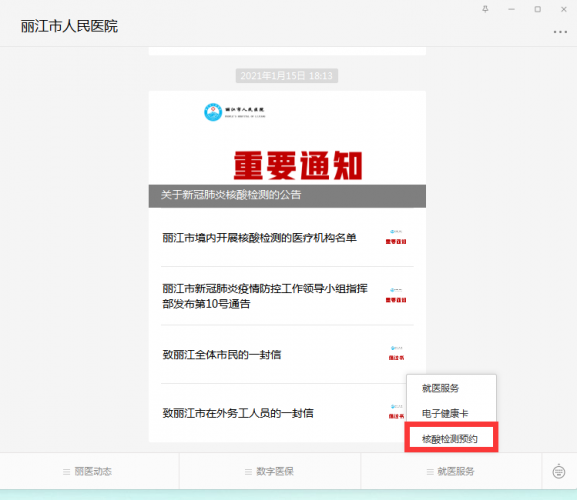
Task: Close the chat window
Action: click(564, 9)
